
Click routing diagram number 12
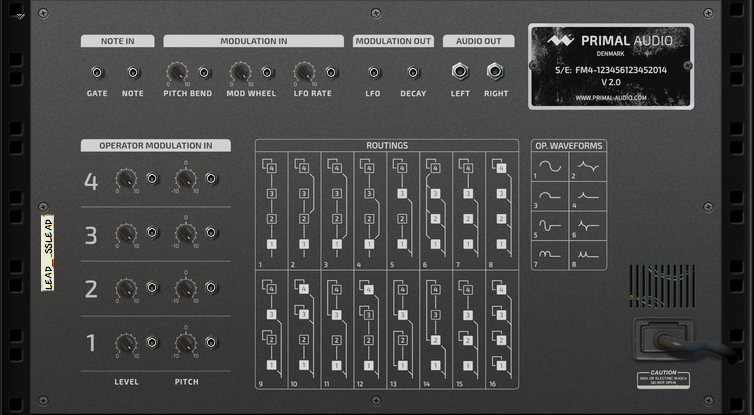click(370, 329)
